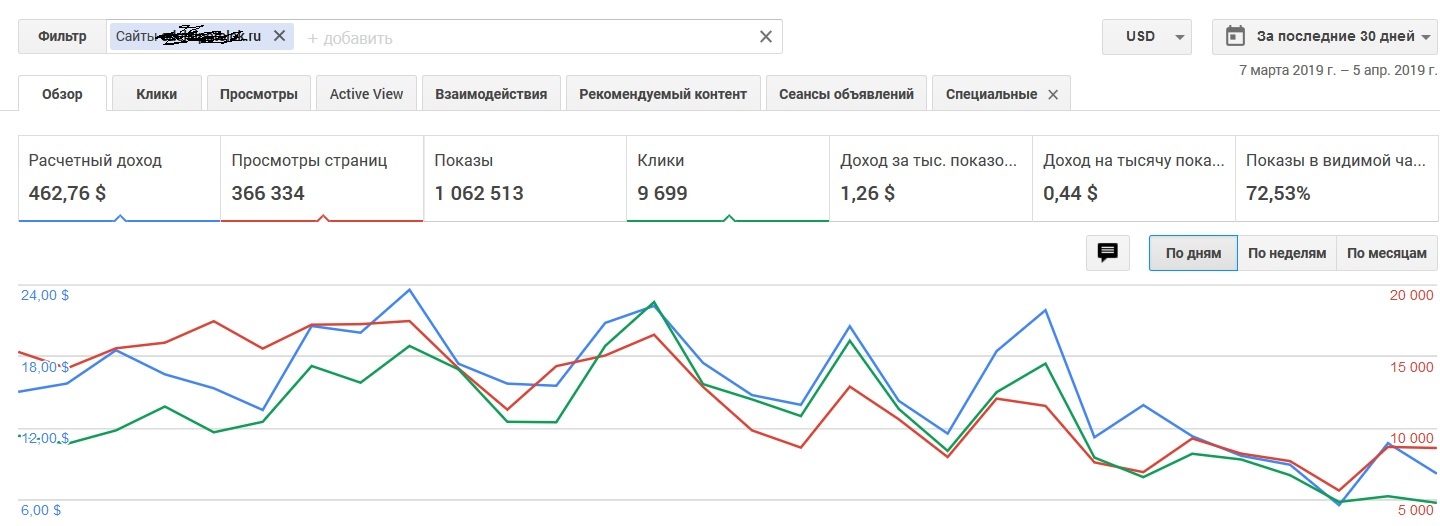The image size is (1440, 526).
Task: Clear all filters with the X icon
Action: coord(766,37)
